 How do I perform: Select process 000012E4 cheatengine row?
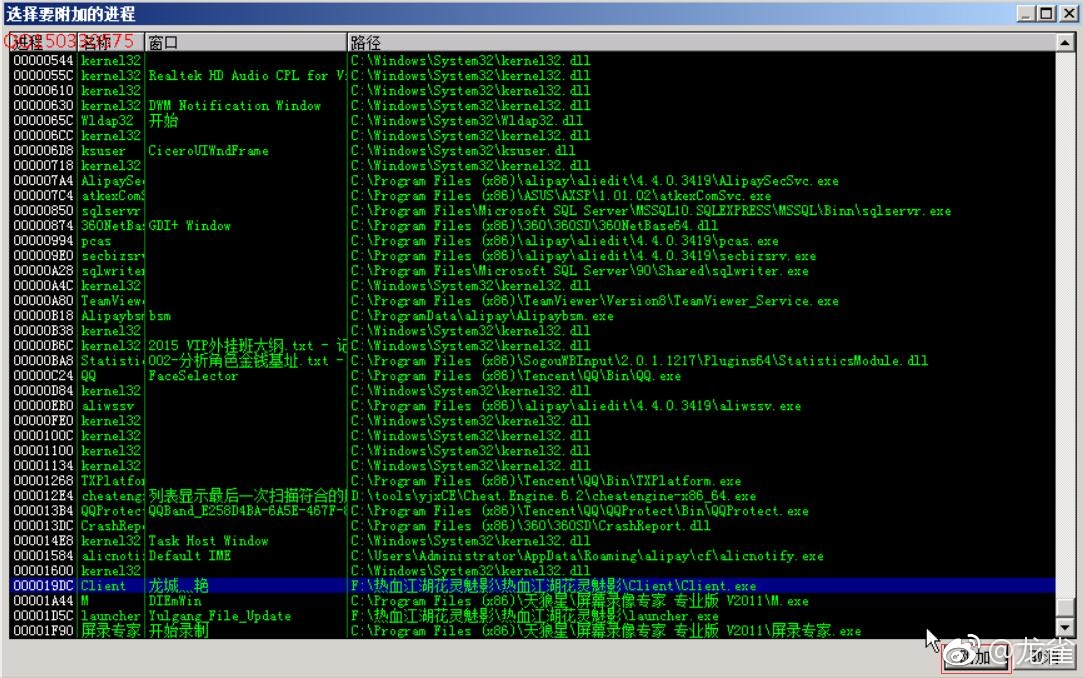click(533, 496)
